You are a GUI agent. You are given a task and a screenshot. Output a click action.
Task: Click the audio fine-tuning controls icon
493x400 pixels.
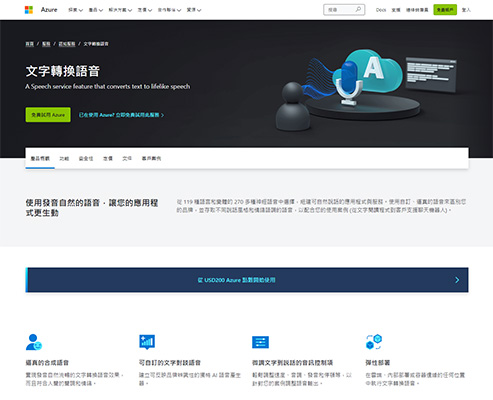click(260, 342)
